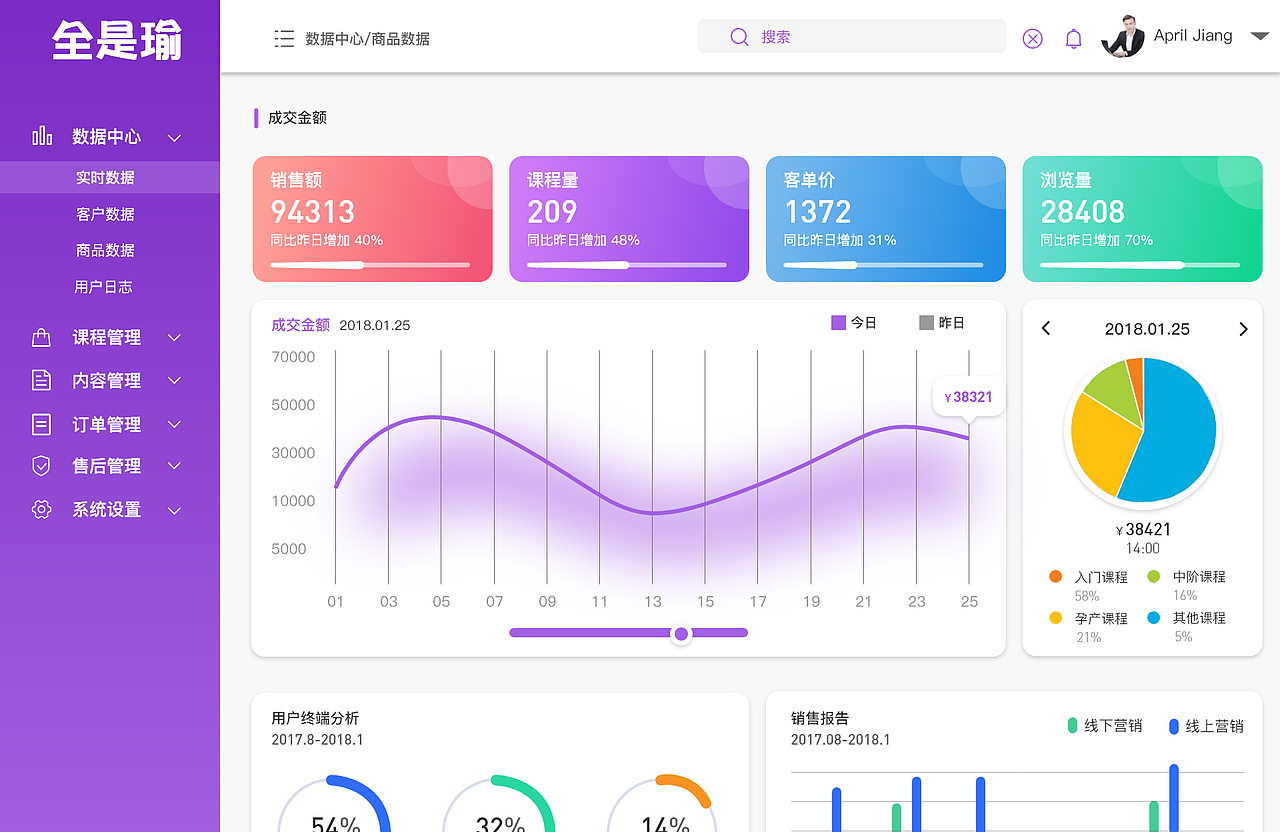Toggle 入门课程 orange legend dot

click(1055, 577)
